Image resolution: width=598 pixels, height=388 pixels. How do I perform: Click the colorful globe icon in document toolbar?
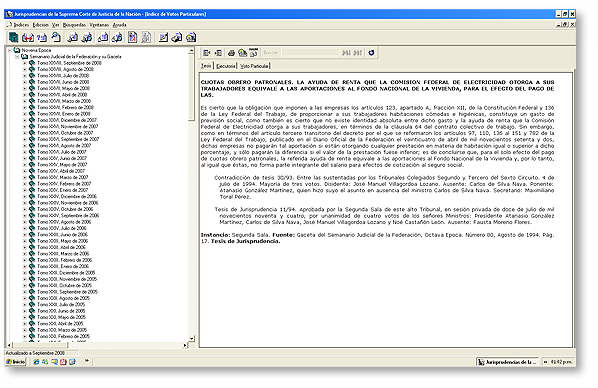pos(242,53)
